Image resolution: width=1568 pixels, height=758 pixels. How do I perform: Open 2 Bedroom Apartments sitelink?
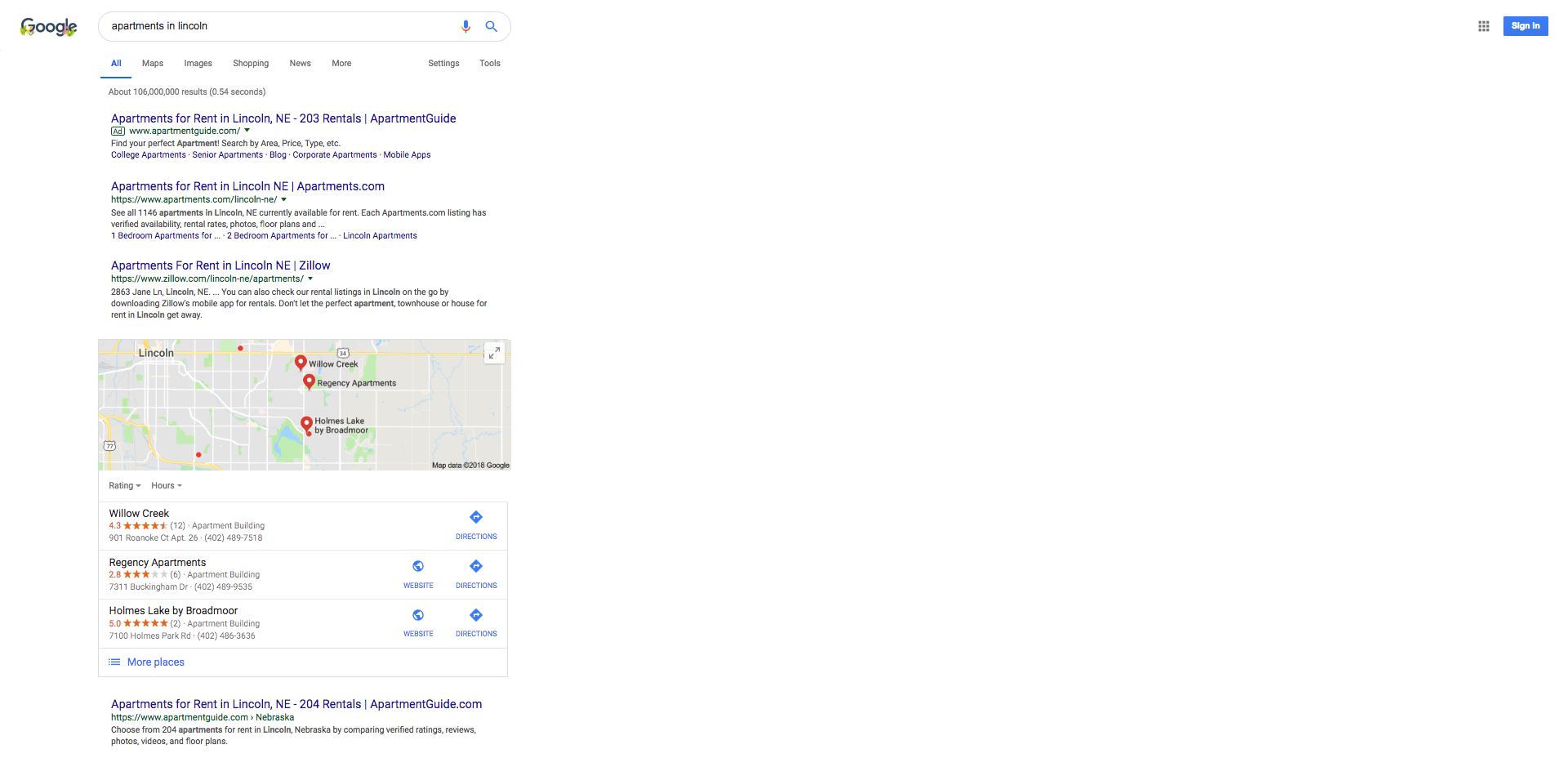click(282, 235)
